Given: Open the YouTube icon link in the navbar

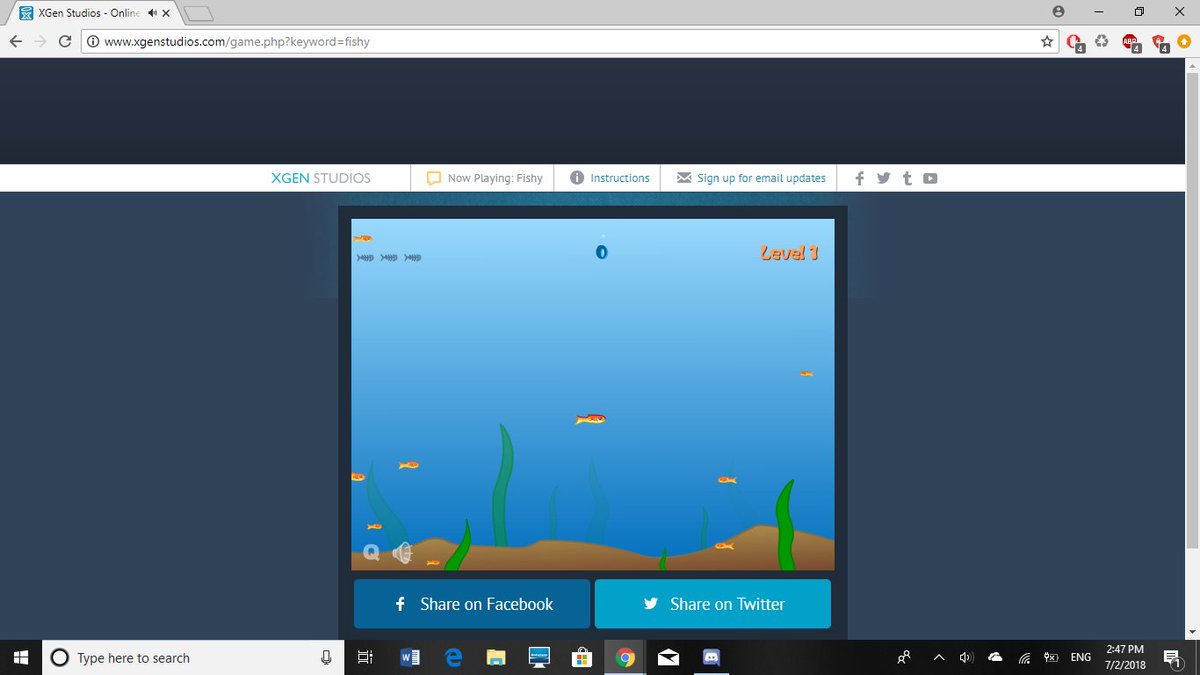Looking at the screenshot, I should point(930,178).
